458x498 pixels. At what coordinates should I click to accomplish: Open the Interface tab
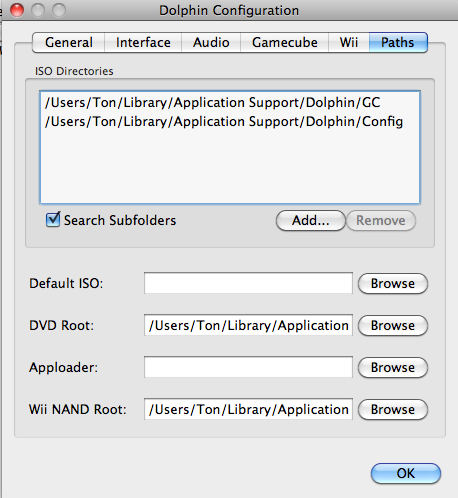(x=143, y=43)
